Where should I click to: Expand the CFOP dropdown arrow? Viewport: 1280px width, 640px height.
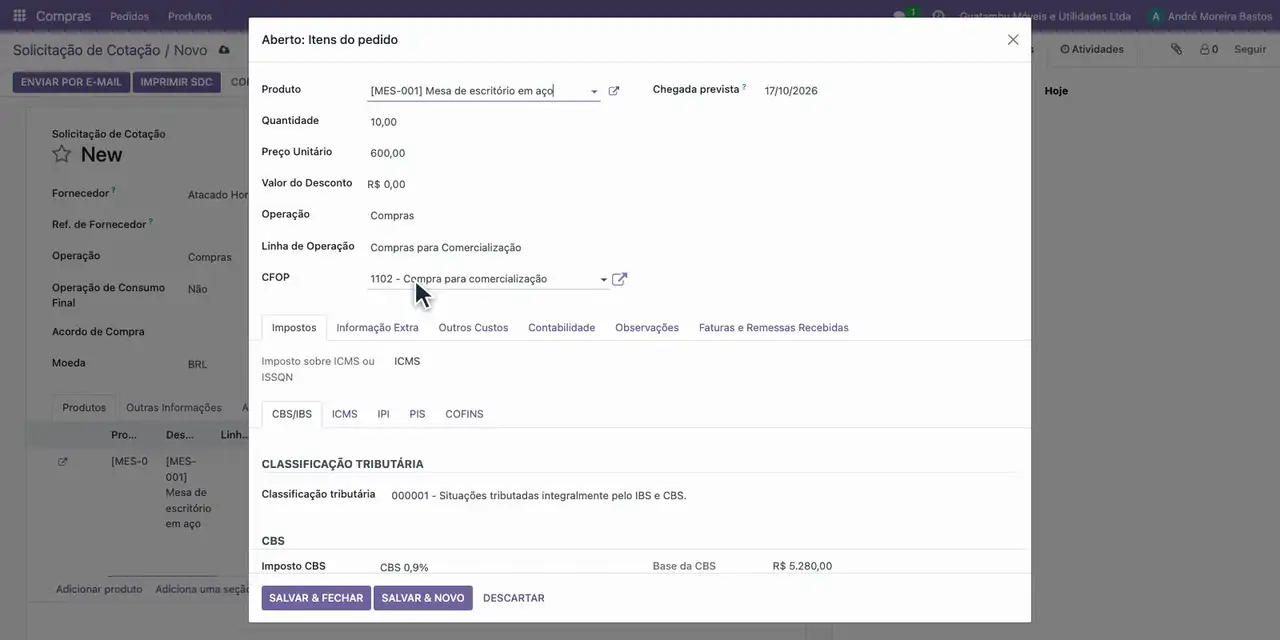603,280
